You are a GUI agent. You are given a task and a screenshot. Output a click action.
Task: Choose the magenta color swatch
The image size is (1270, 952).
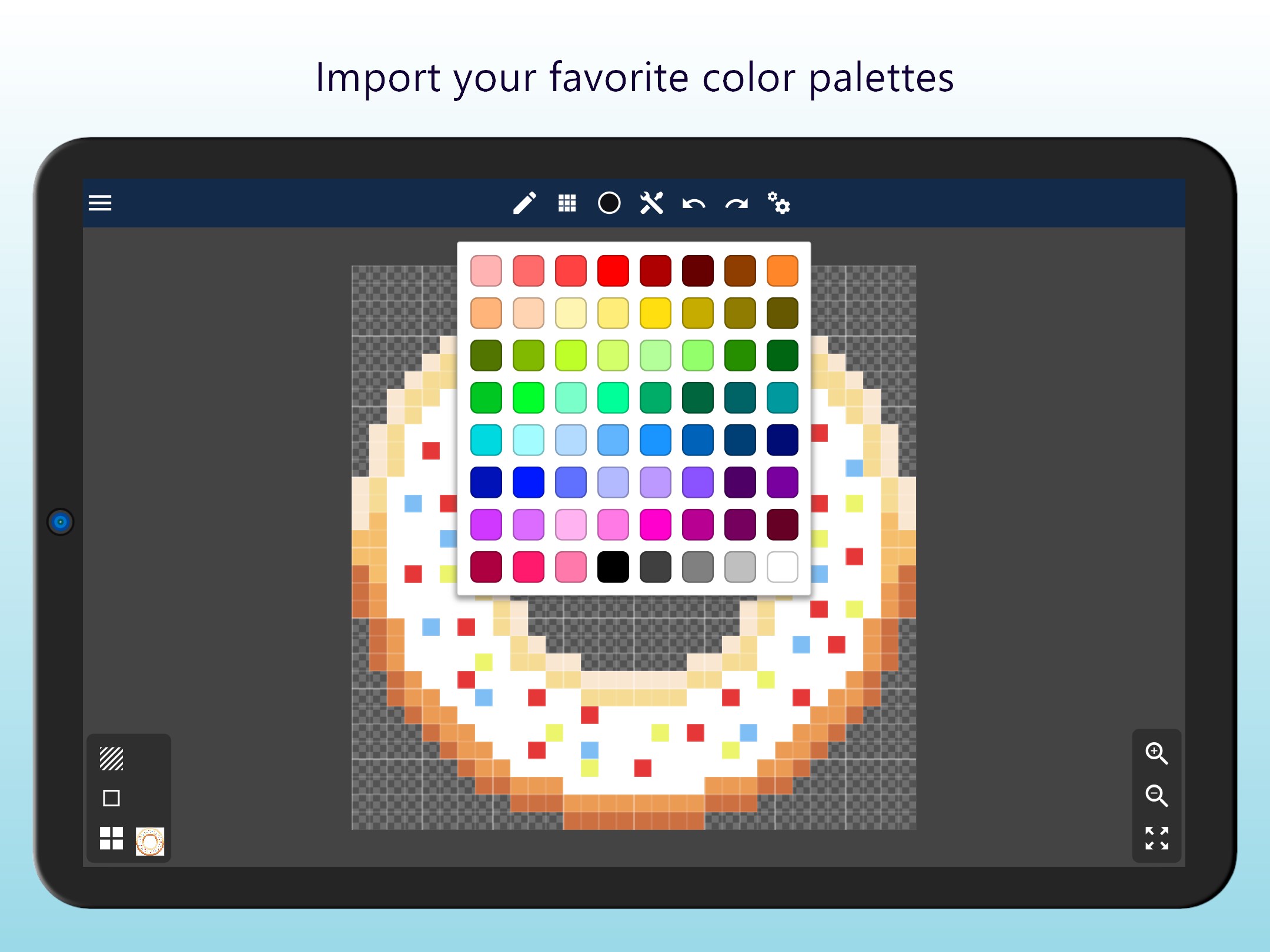point(656,525)
